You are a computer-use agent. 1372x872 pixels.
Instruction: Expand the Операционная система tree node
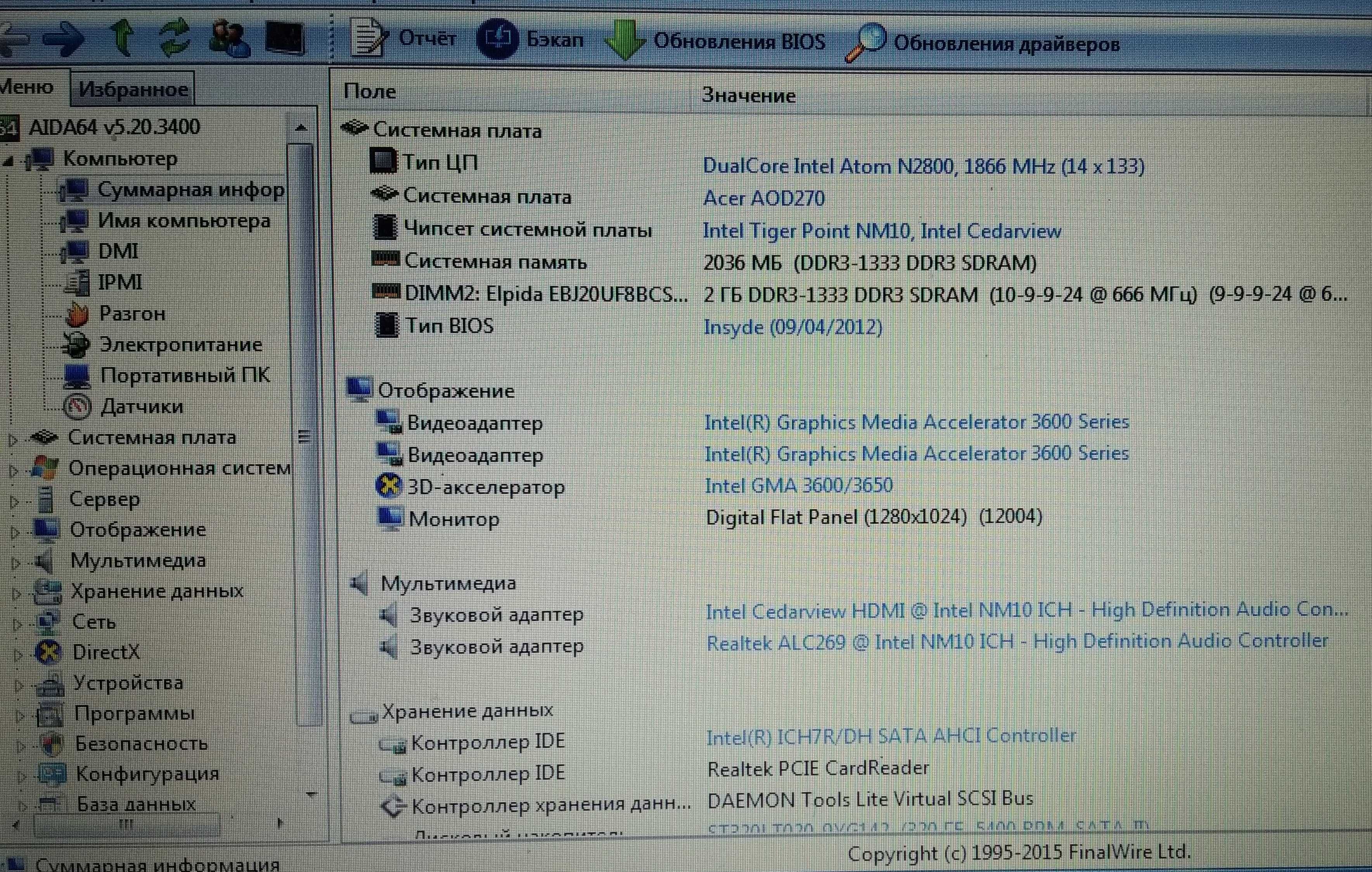(x=14, y=470)
